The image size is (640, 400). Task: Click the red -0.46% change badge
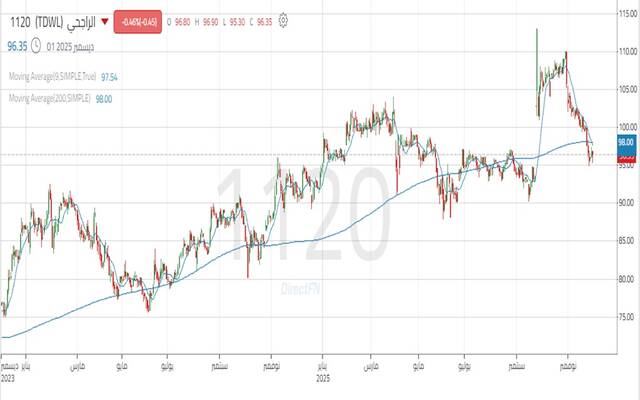tap(138, 20)
